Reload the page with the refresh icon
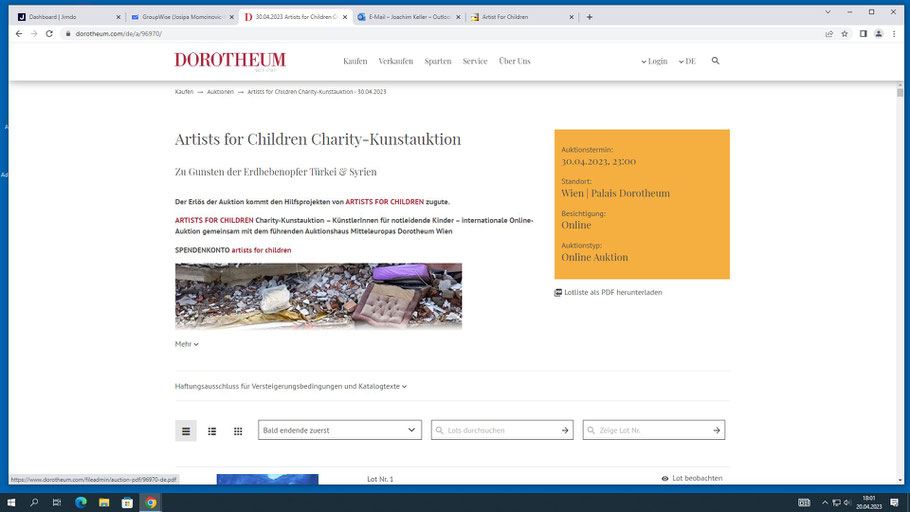The image size is (910, 512). [49, 34]
